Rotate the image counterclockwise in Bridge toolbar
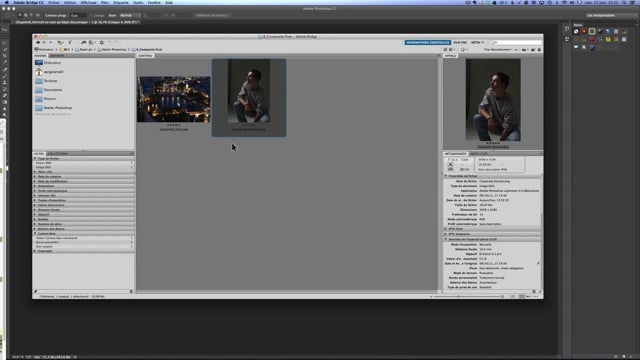640x360 pixels. coord(109,42)
